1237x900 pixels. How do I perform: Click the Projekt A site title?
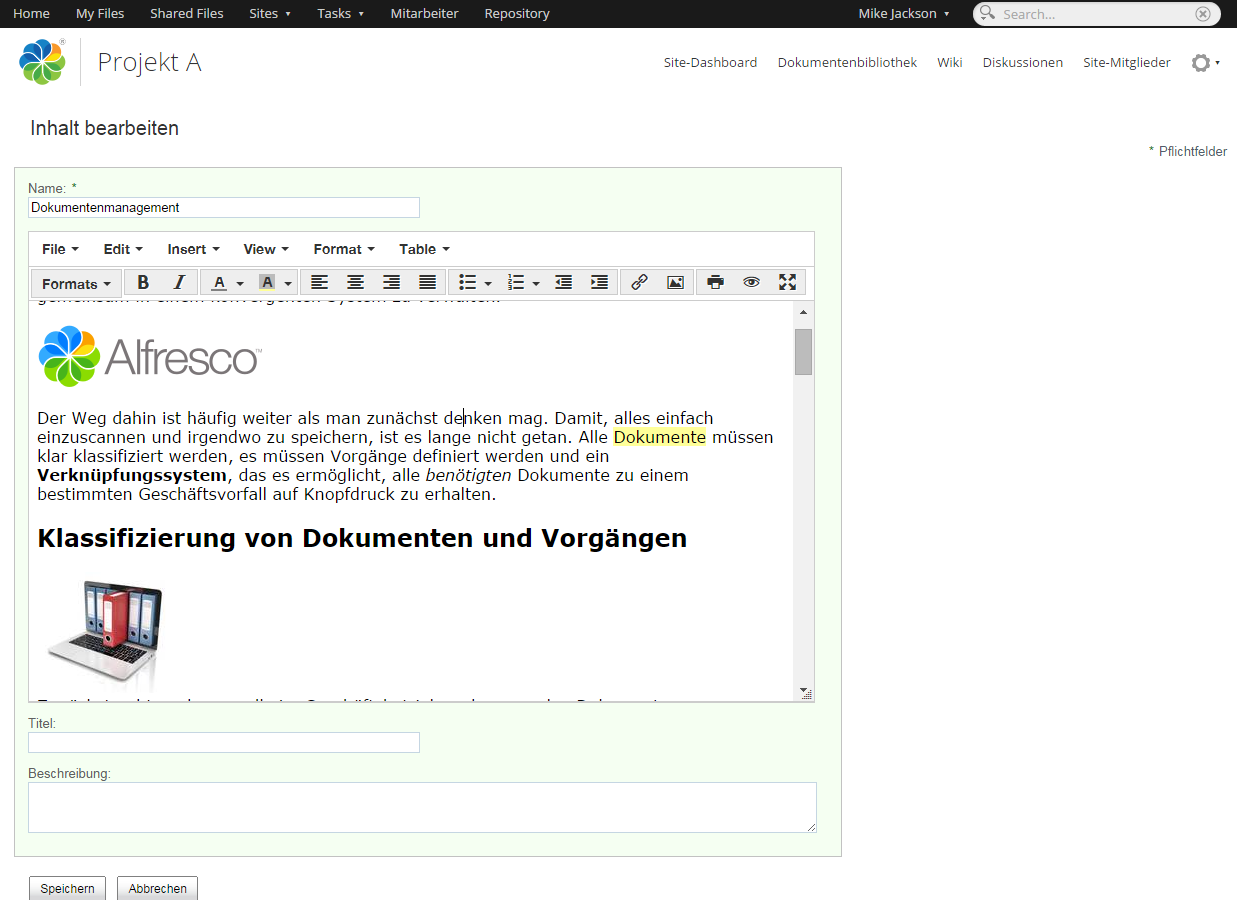click(149, 62)
